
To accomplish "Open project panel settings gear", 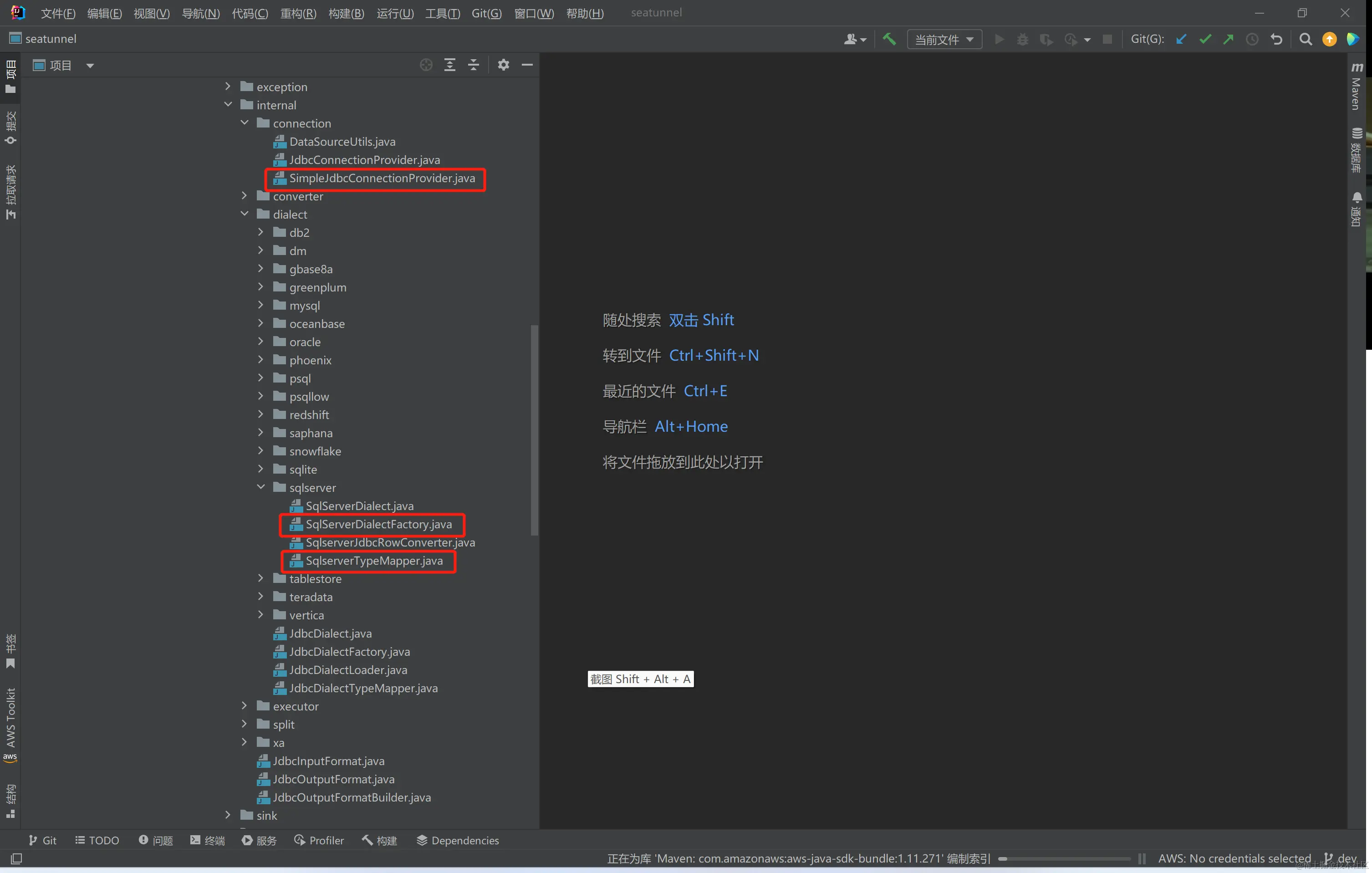I will pyautogui.click(x=503, y=65).
